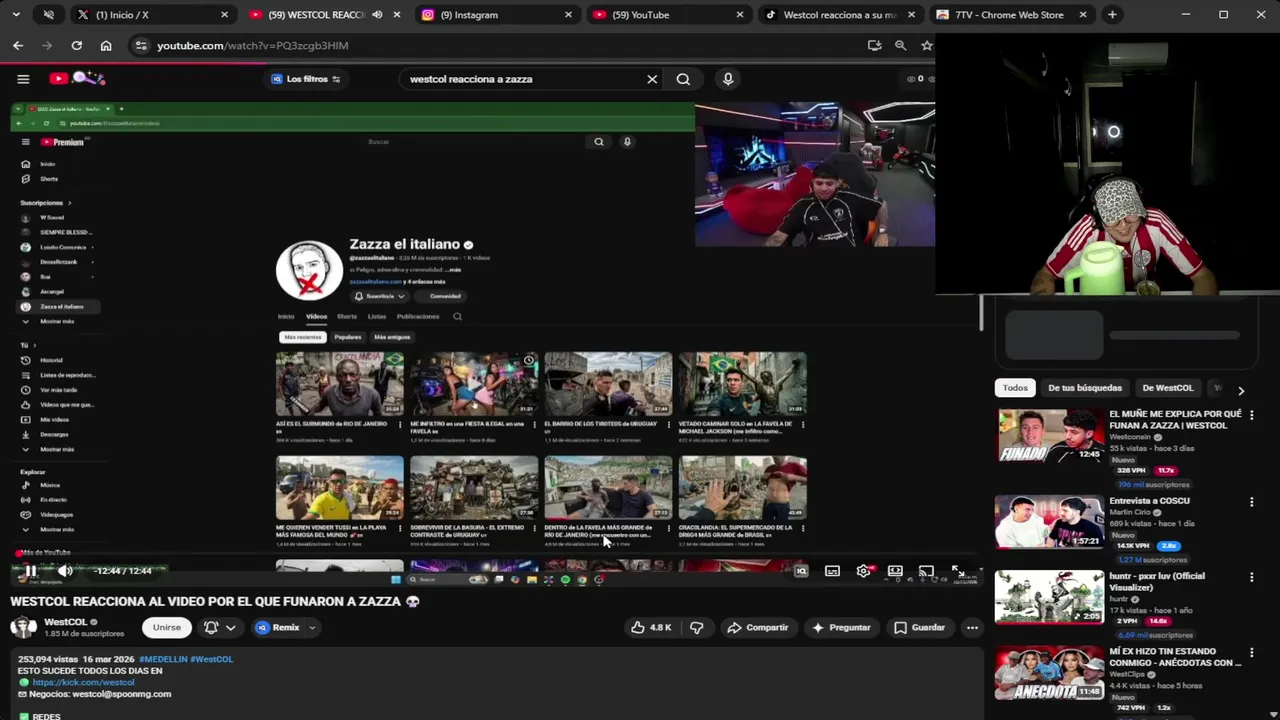Open the Los filtros options

306,79
